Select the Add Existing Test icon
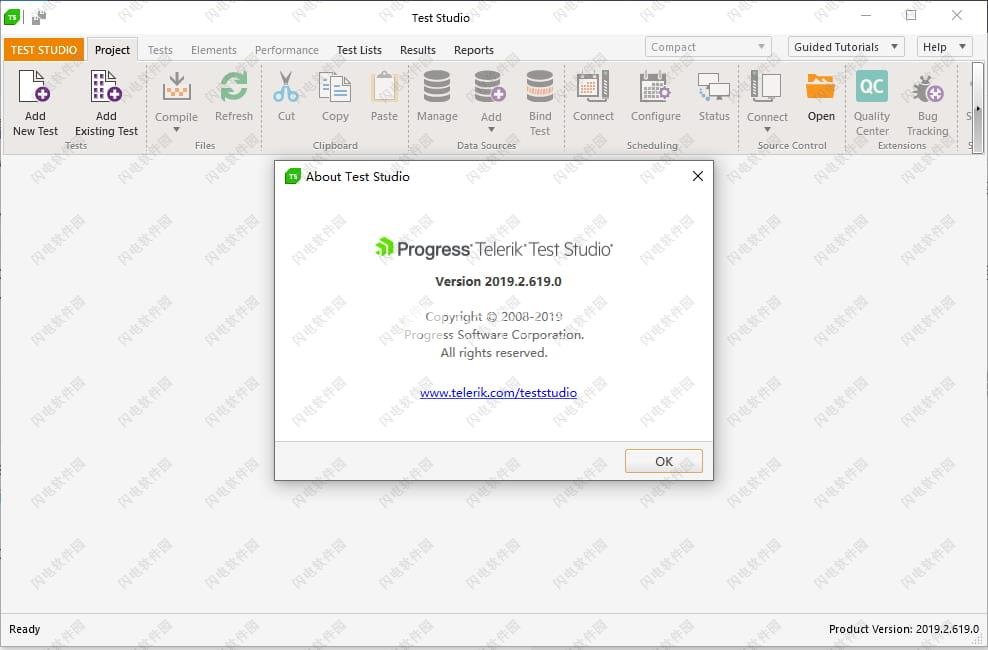The image size is (988, 650). 106,86
